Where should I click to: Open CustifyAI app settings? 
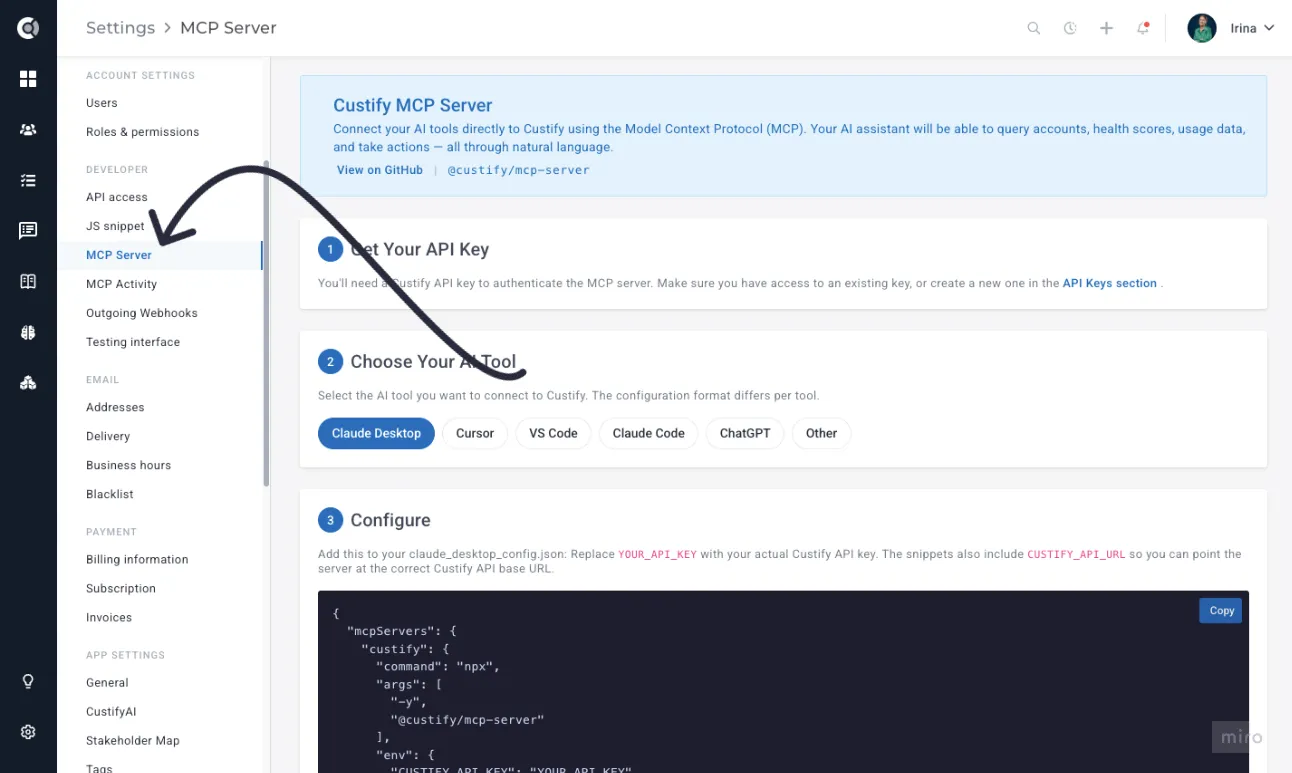click(x=111, y=711)
